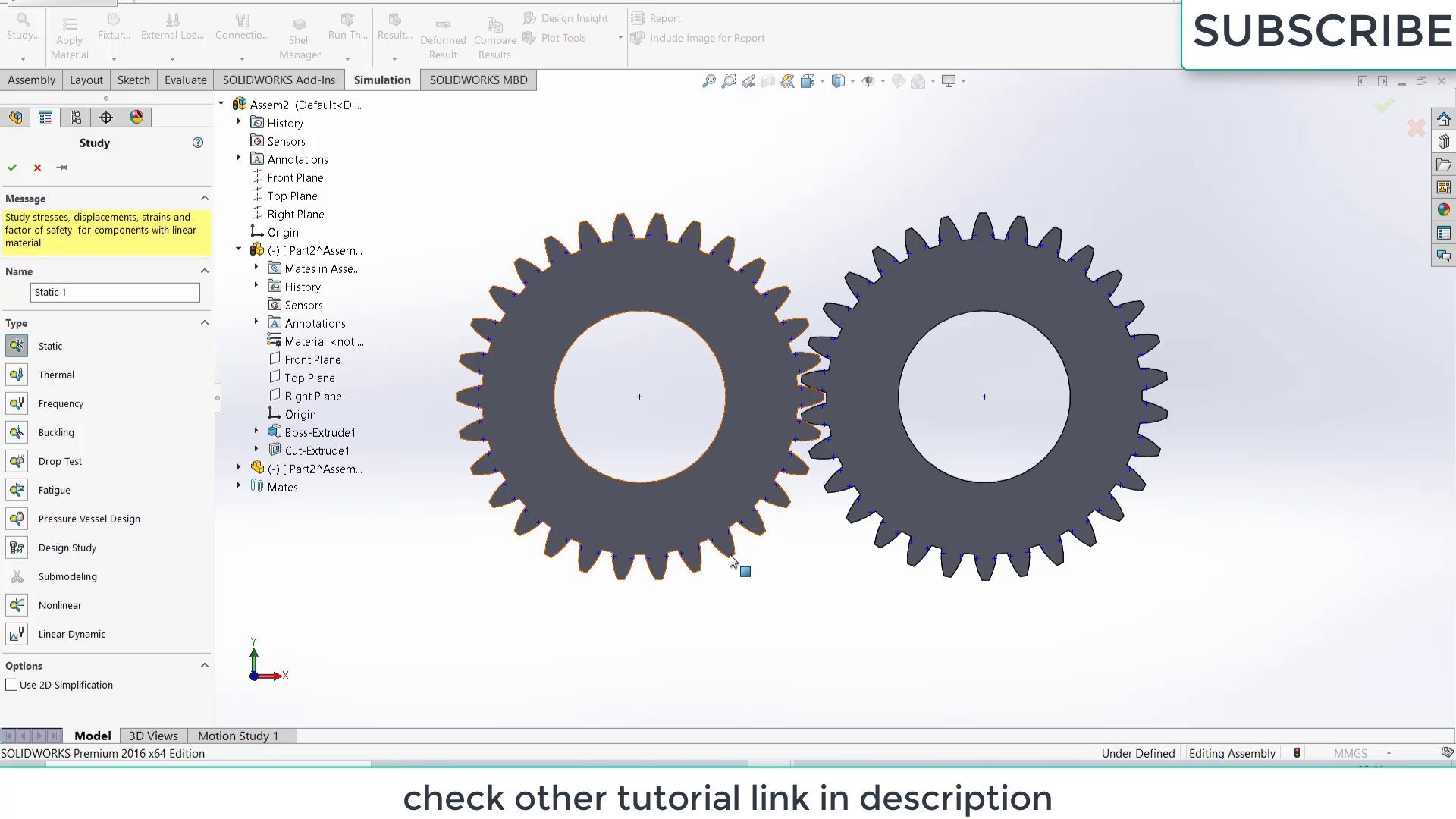The image size is (1456, 819).
Task: Pin the Study PropertyManager
Action: [61, 168]
